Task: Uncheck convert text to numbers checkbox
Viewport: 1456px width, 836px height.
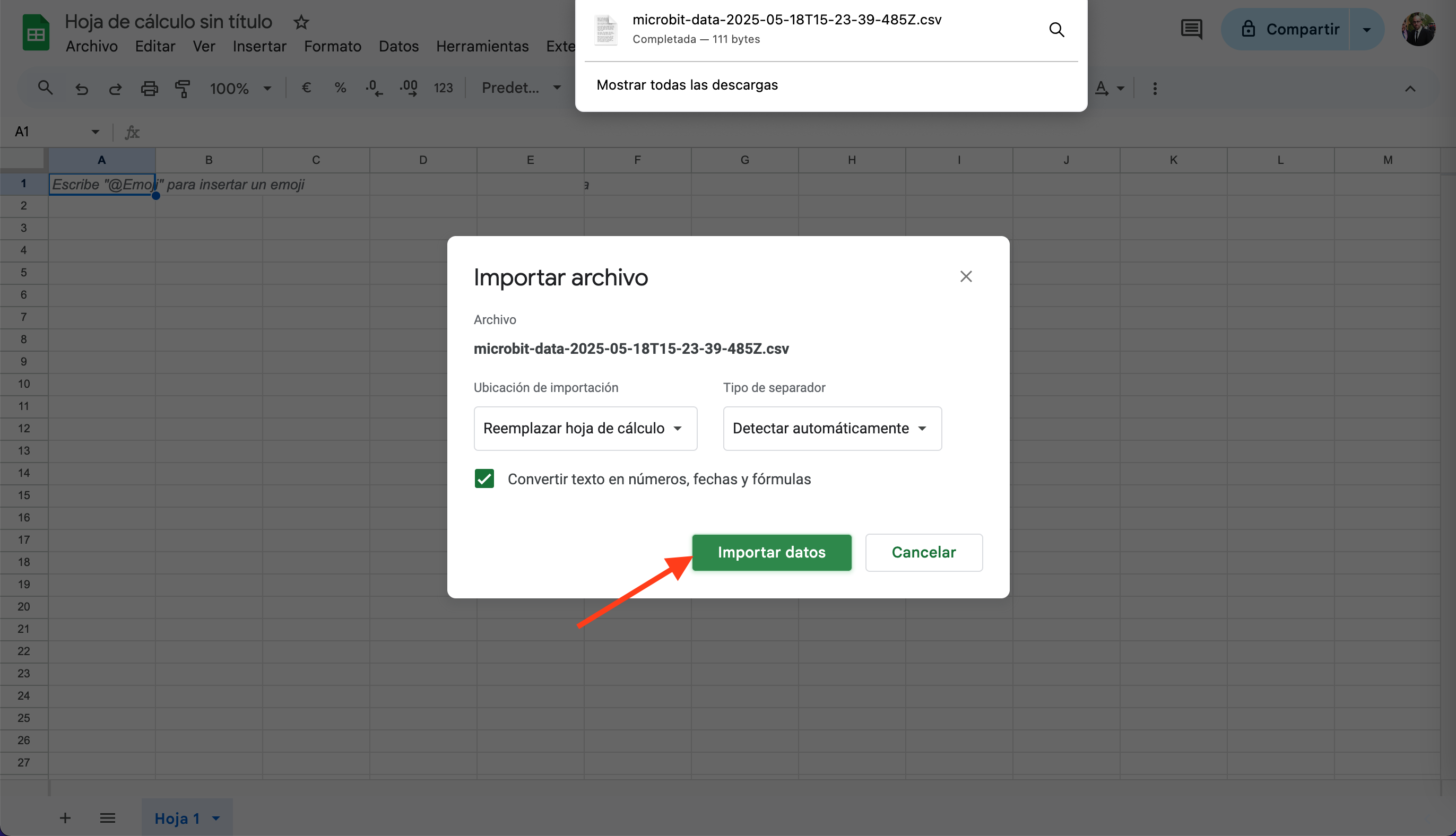Action: pos(484,478)
